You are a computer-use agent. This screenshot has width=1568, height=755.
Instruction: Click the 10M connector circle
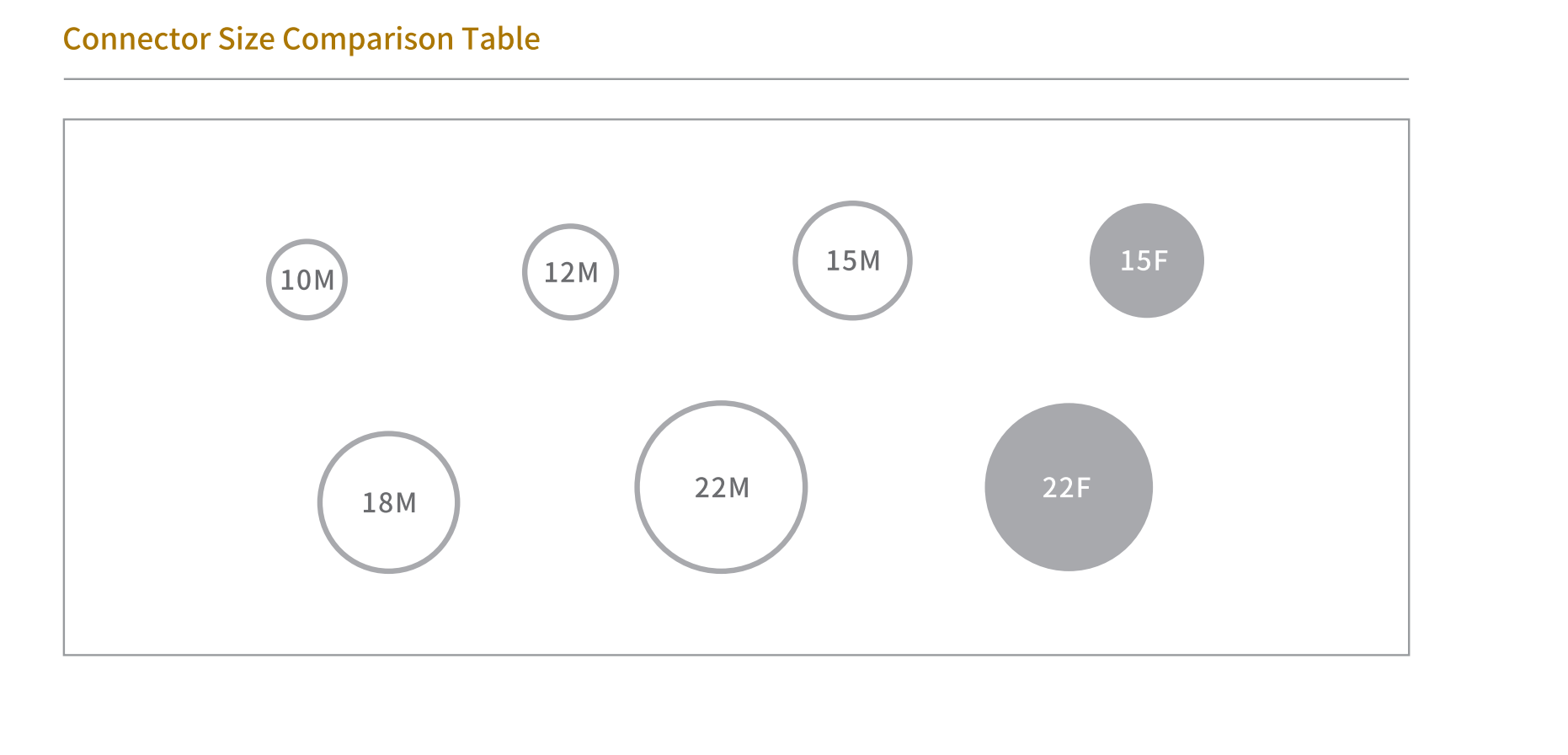[x=307, y=280]
